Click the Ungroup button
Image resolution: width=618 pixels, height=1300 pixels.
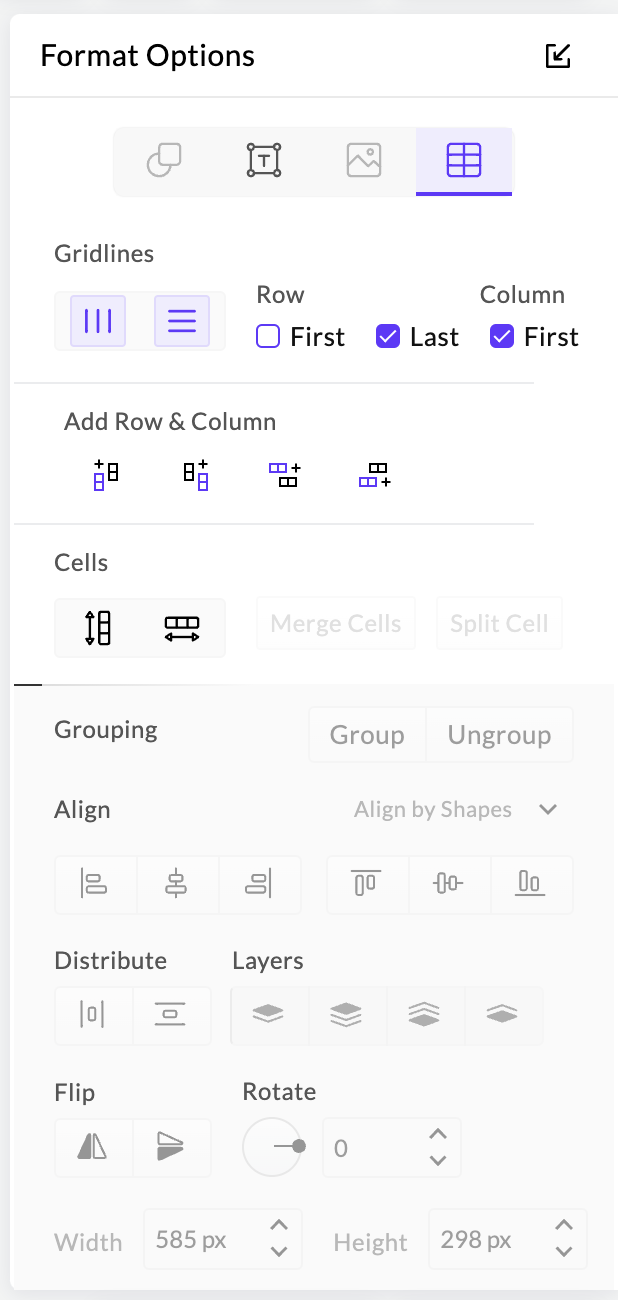click(499, 735)
